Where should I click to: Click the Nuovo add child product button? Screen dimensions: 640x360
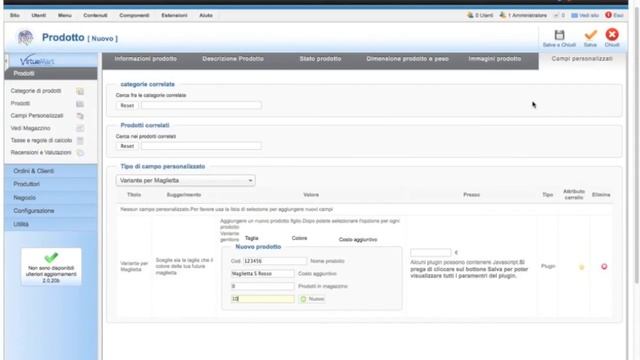point(312,299)
